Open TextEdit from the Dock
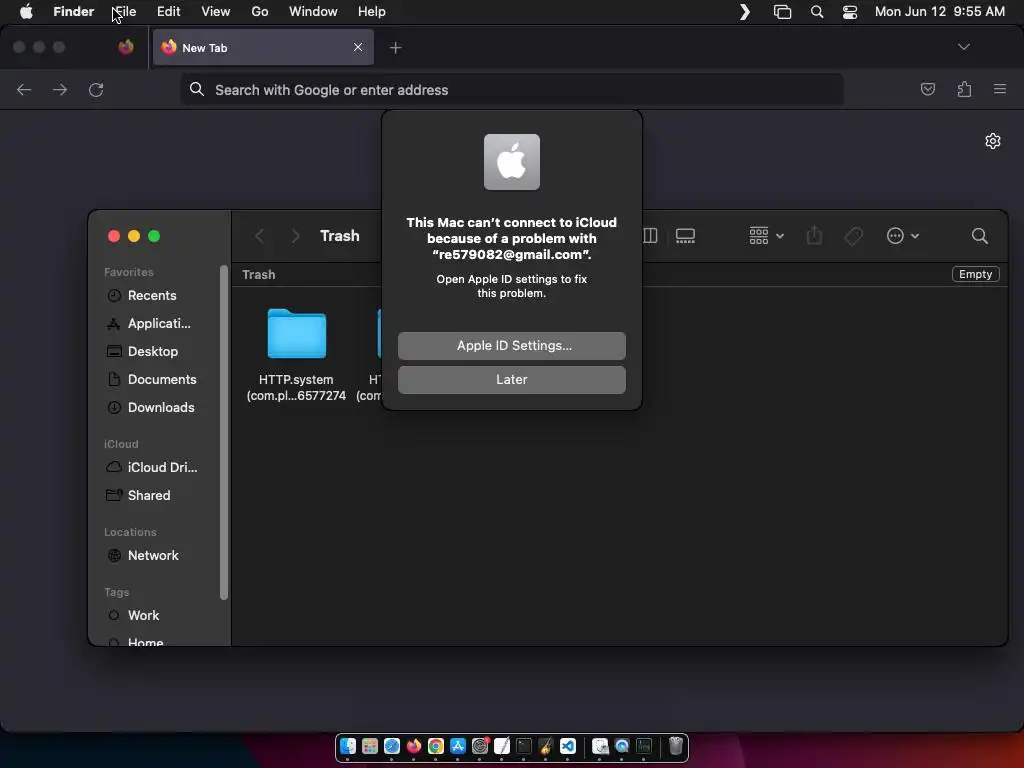 pyautogui.click(x=502, y=746)
